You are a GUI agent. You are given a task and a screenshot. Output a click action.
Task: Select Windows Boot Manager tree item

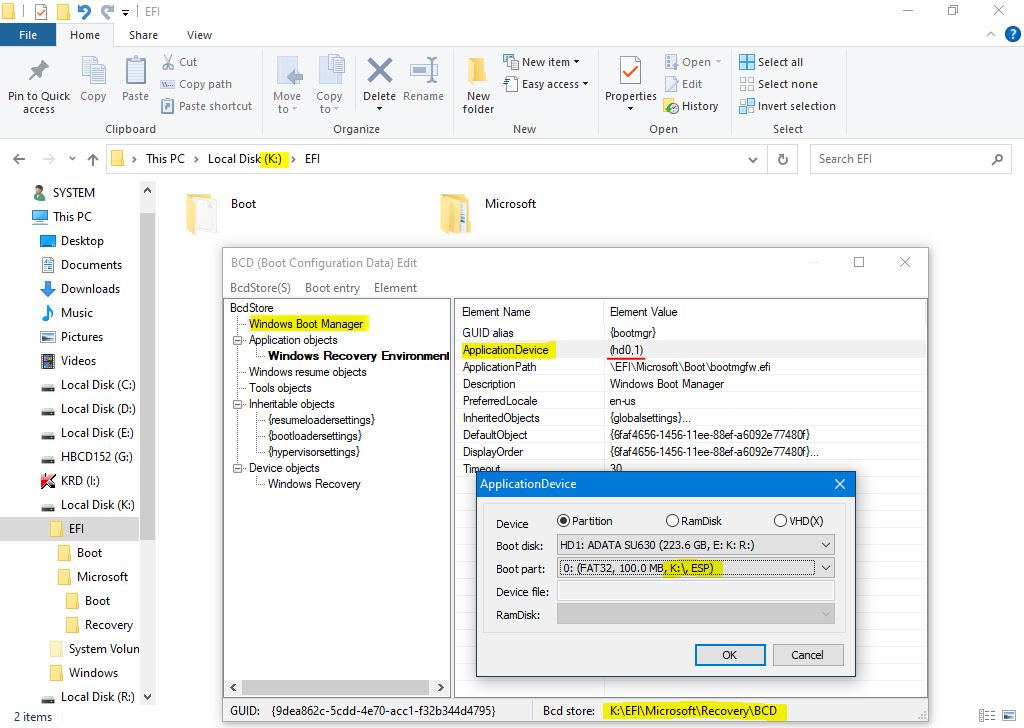306,324
